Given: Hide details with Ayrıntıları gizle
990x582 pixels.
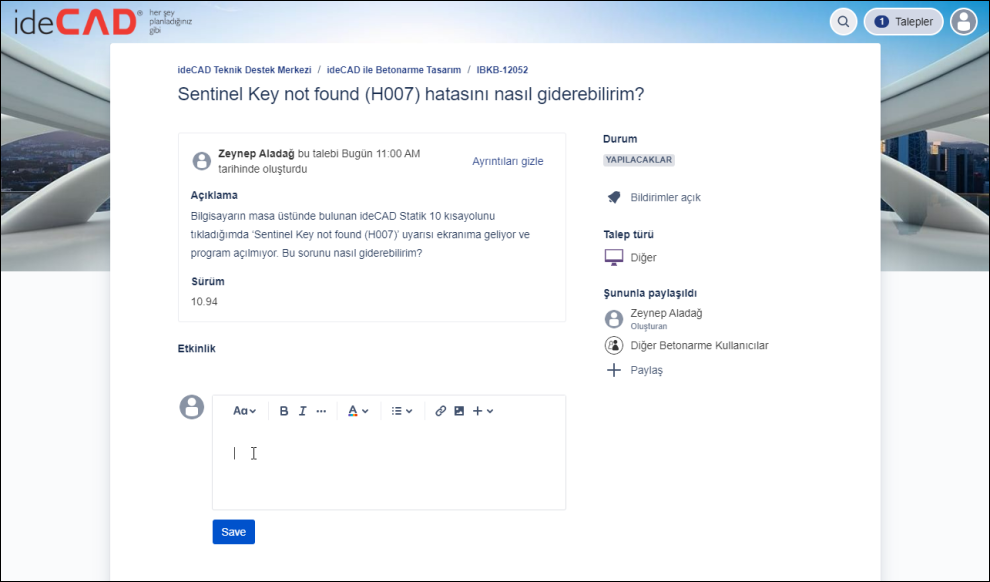Looking at the screenshot, I should coord(507,161).
